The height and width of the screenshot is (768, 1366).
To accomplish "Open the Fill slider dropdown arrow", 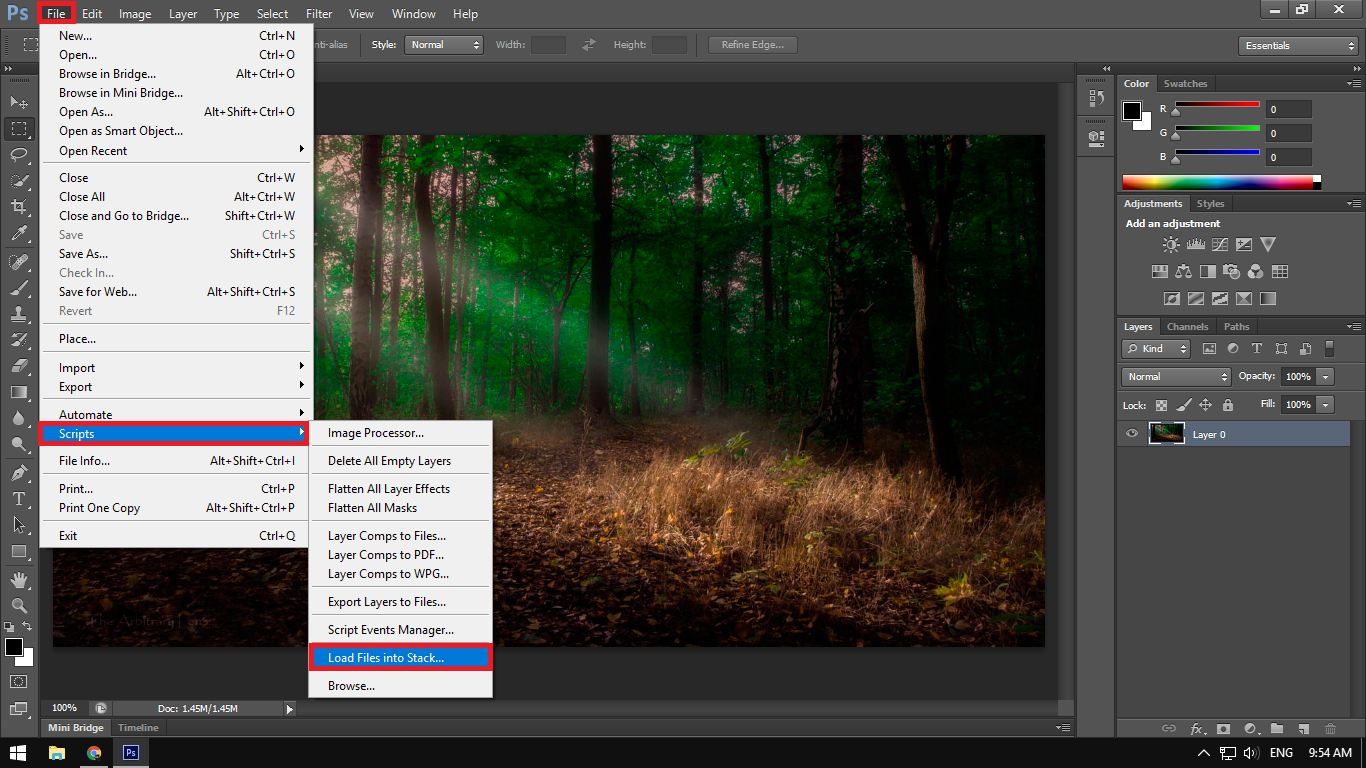I will click(x=1326, y=405).
